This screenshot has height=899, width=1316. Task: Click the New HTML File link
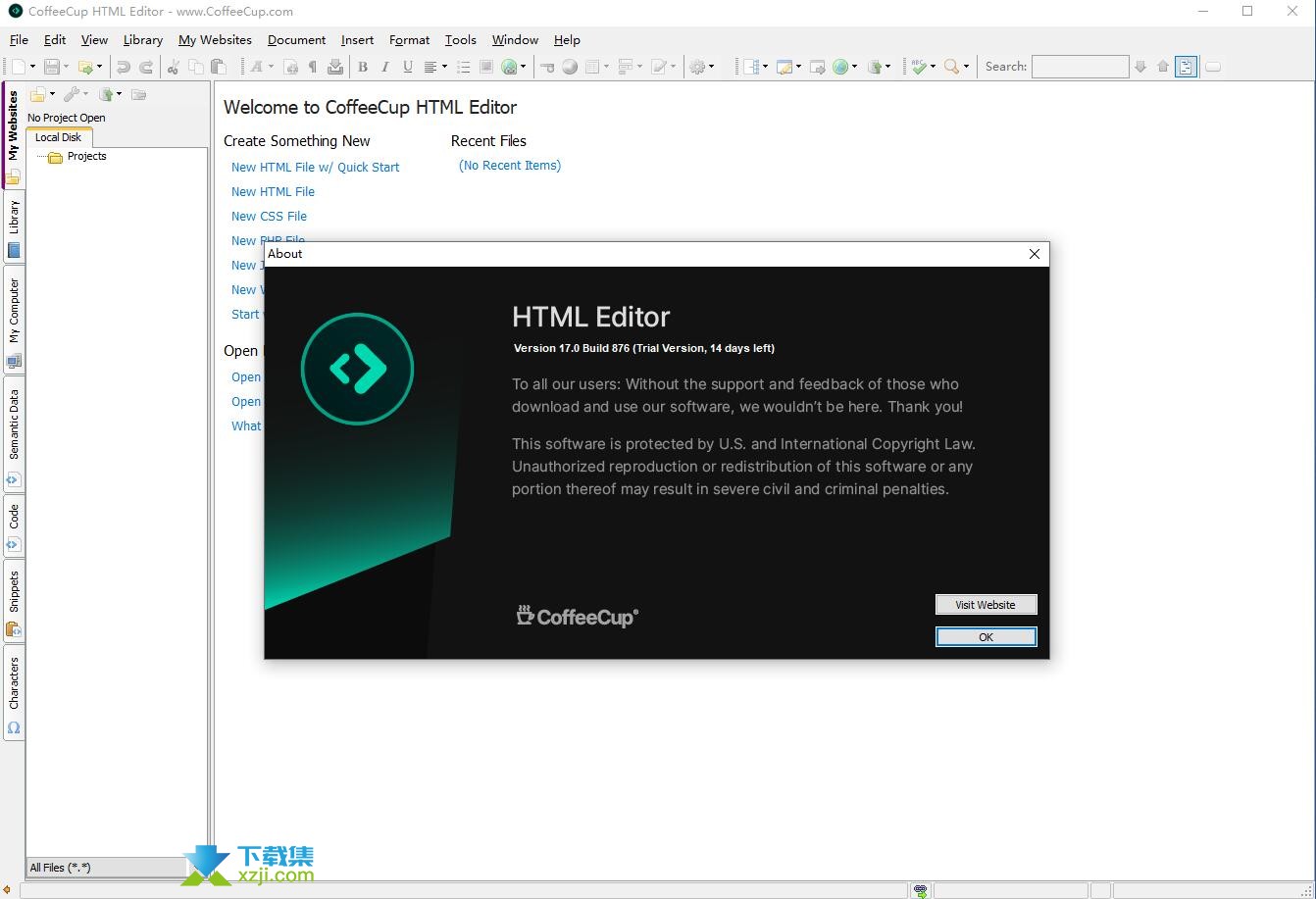click(x=273, y=192)
